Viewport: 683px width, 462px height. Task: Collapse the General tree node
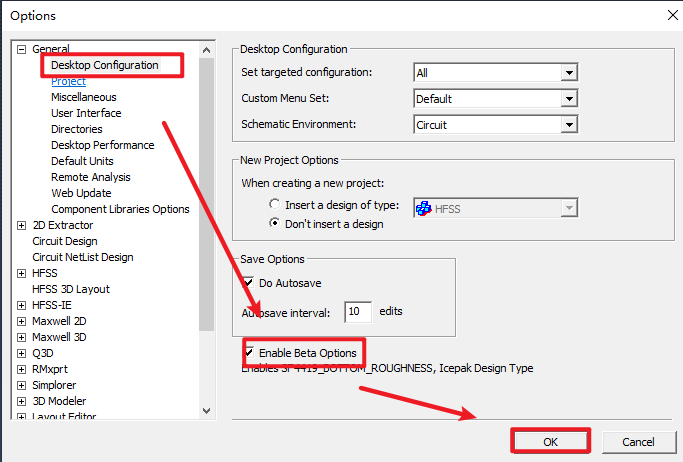click(x=21, y=49)
